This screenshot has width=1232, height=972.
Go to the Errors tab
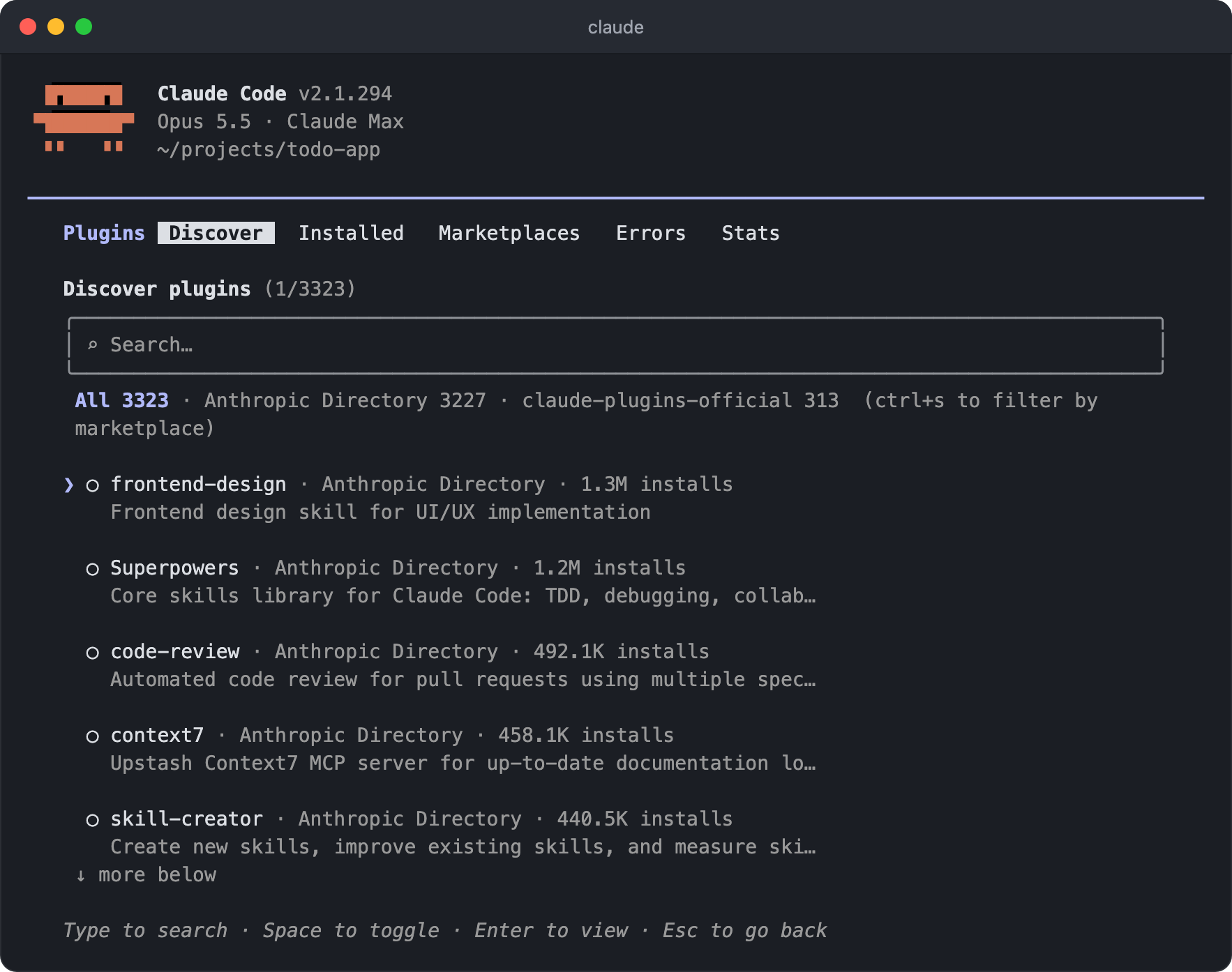(x=651, y=233)
